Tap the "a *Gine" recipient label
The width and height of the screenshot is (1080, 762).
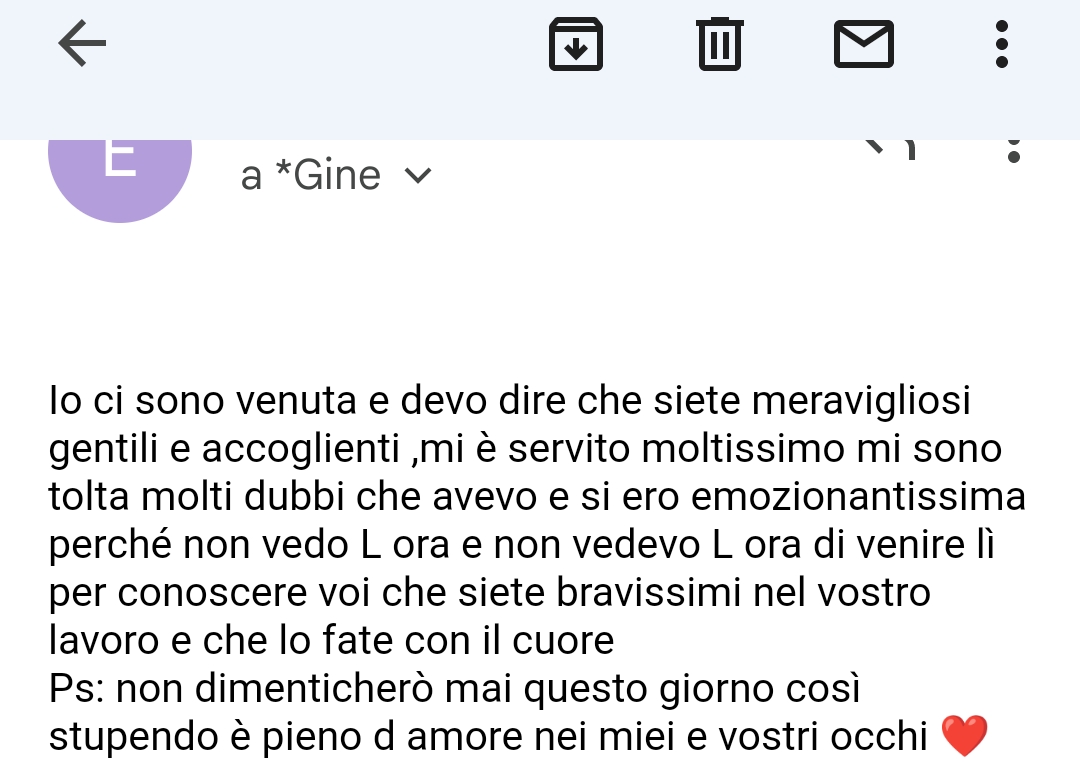(311, 176)
